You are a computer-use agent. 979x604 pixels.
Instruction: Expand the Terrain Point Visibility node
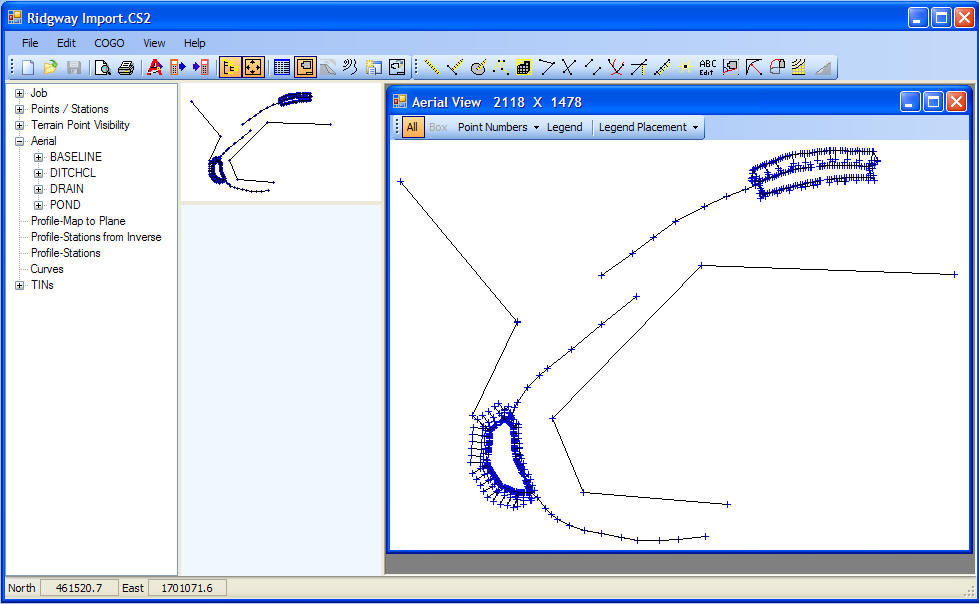coord(19,126)
